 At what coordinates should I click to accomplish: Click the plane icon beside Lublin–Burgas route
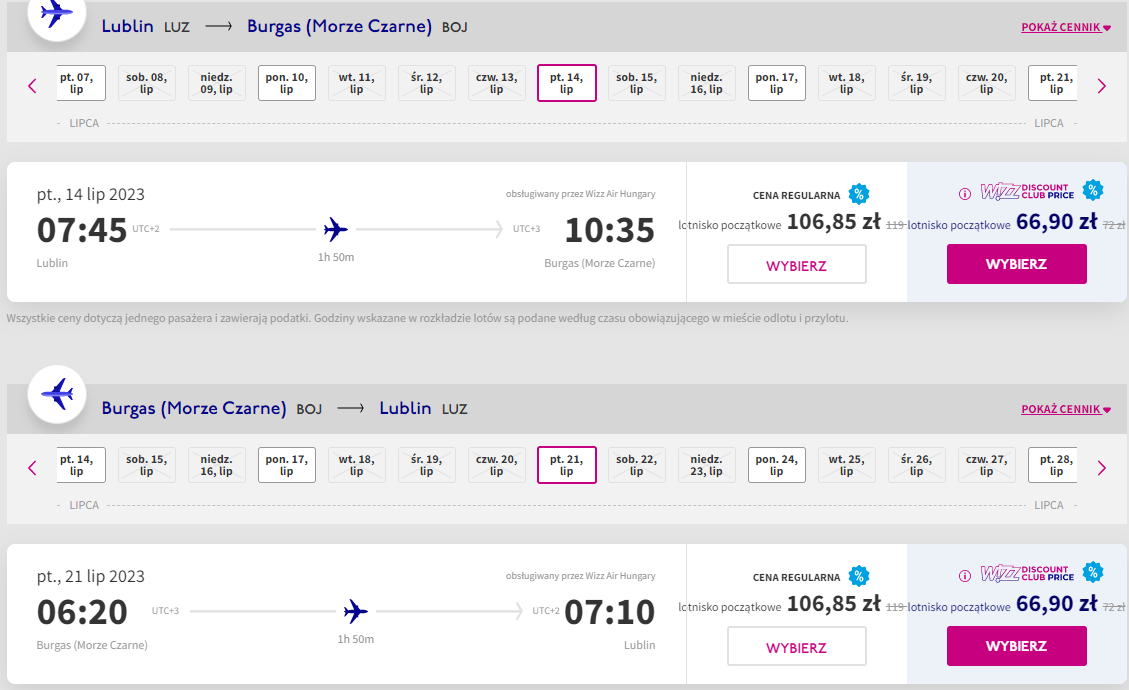pyautogui.click(x=57, y=14)
